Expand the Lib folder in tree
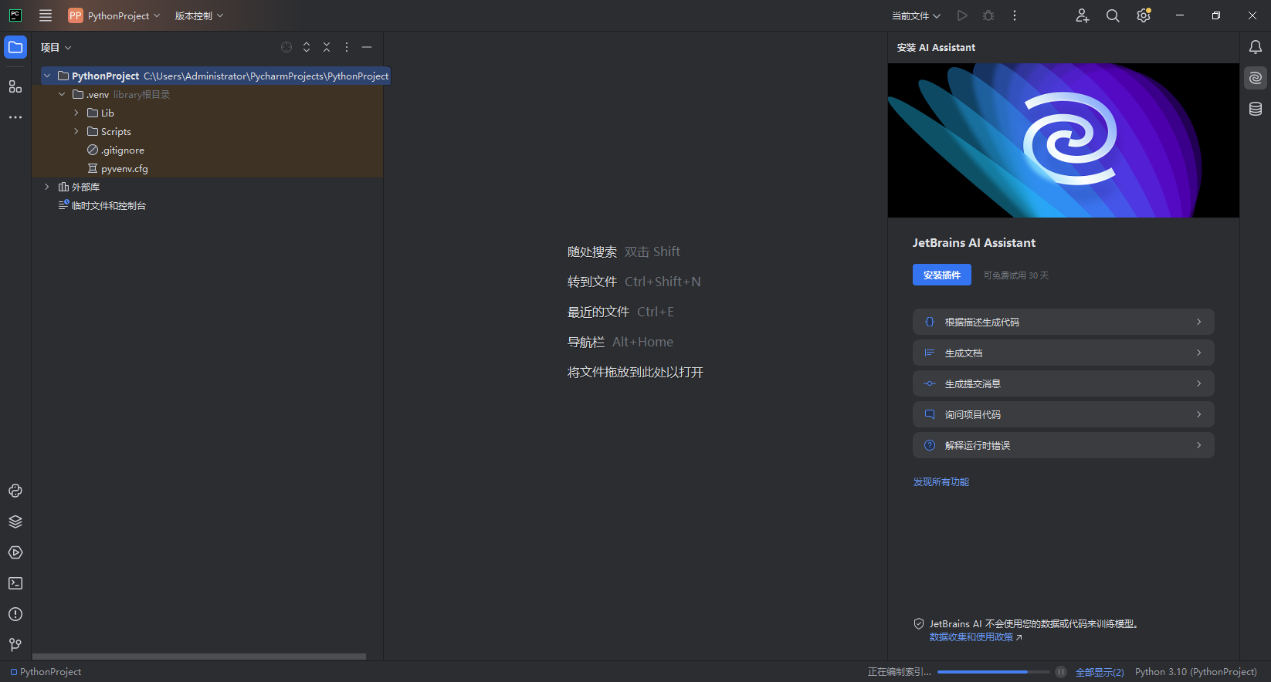The width and height of the screenshot is (1271, 682). pyautogui.click(x=76, y=113)
